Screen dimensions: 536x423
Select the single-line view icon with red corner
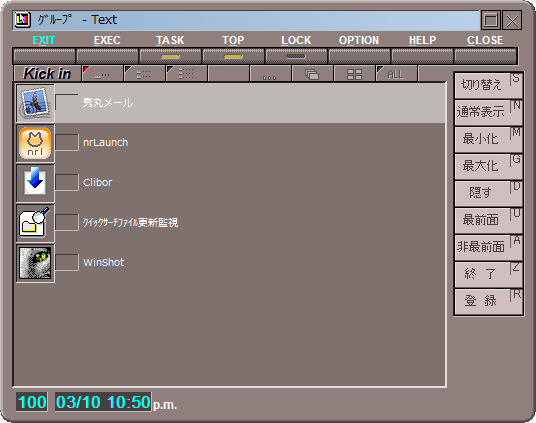(103, 74)
